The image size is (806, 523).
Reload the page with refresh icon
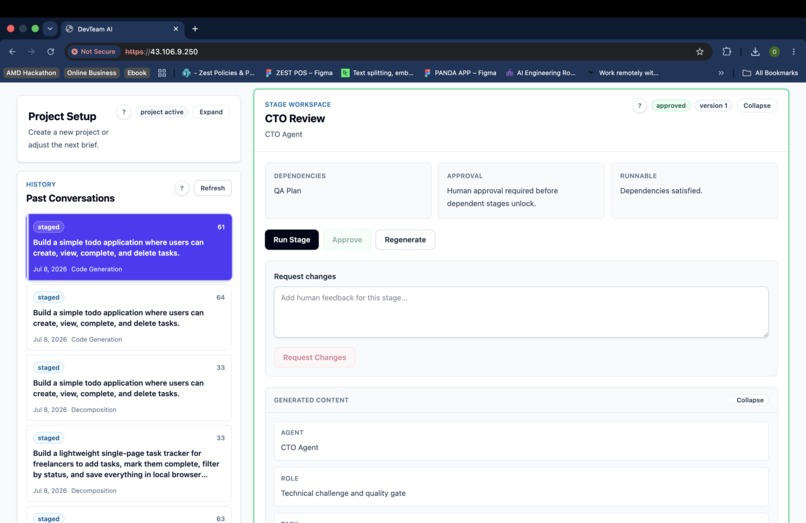pos(50,51)
